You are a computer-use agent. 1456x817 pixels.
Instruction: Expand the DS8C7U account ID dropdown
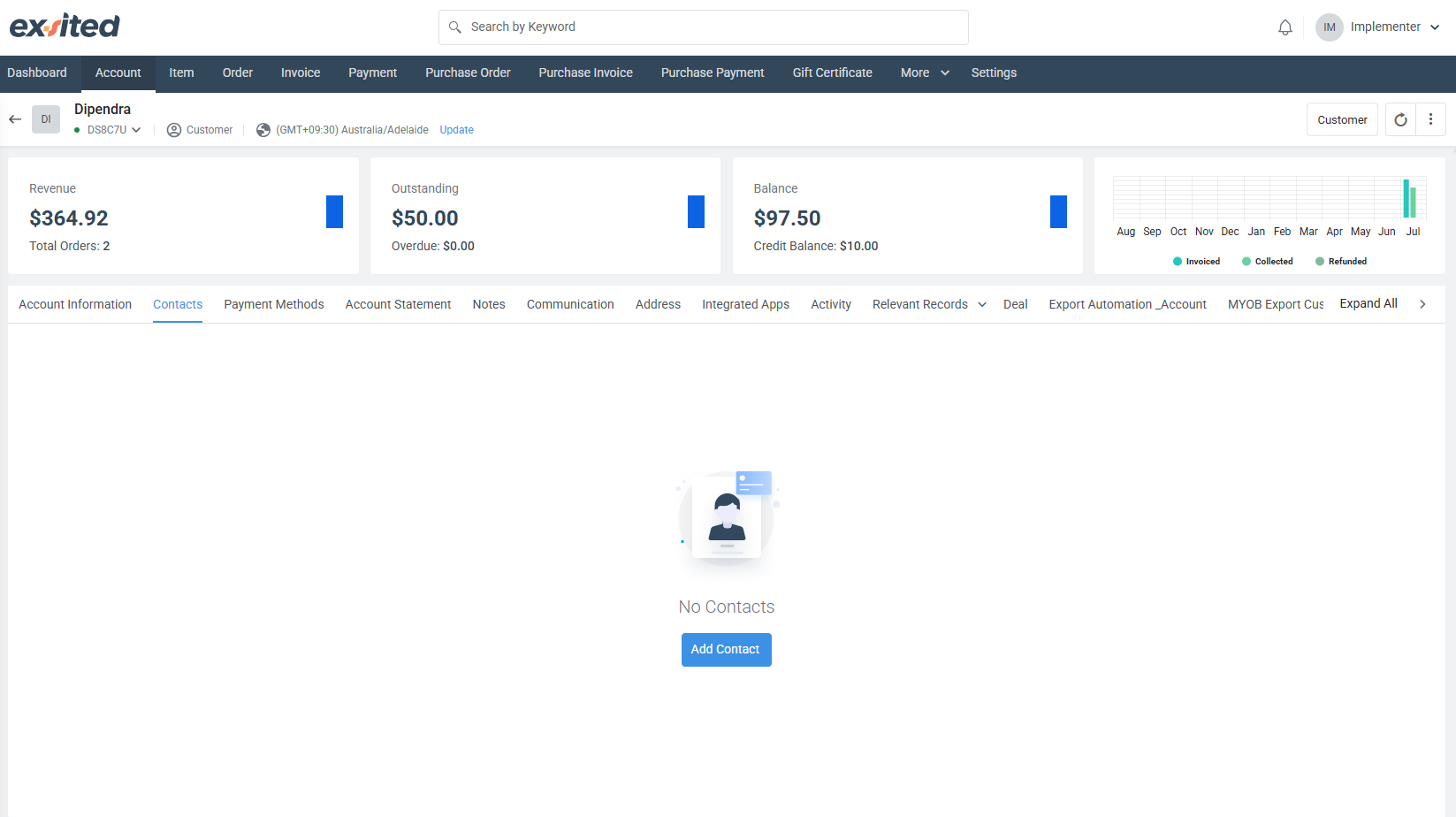coord(136,130)
